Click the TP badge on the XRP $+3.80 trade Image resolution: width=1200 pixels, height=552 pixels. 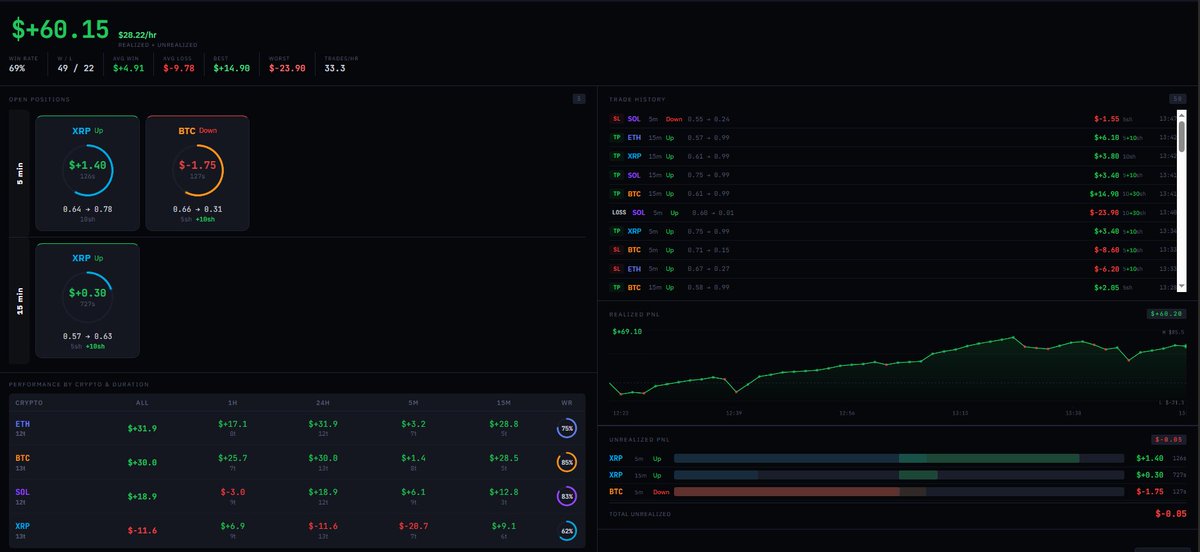[x=616, y=156]
